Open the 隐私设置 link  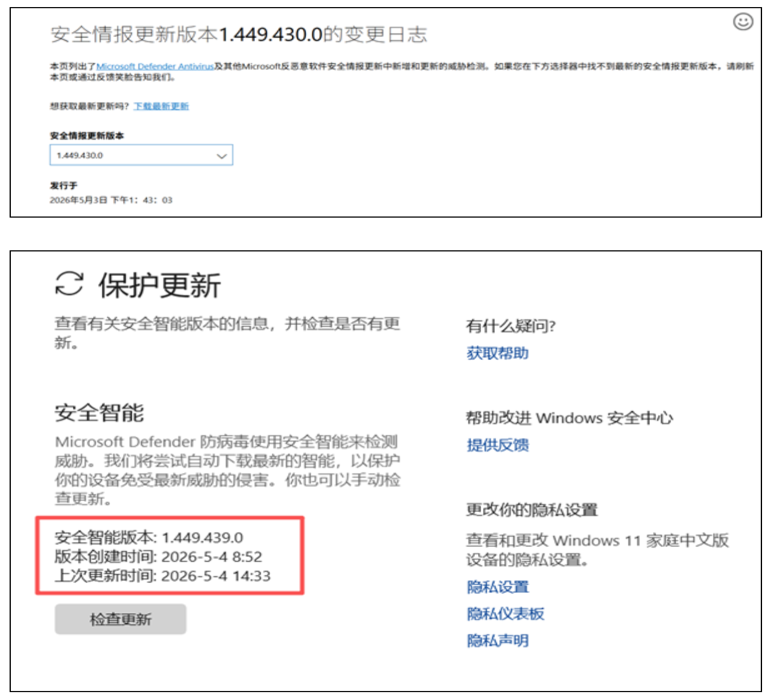[x=497, y=587]
